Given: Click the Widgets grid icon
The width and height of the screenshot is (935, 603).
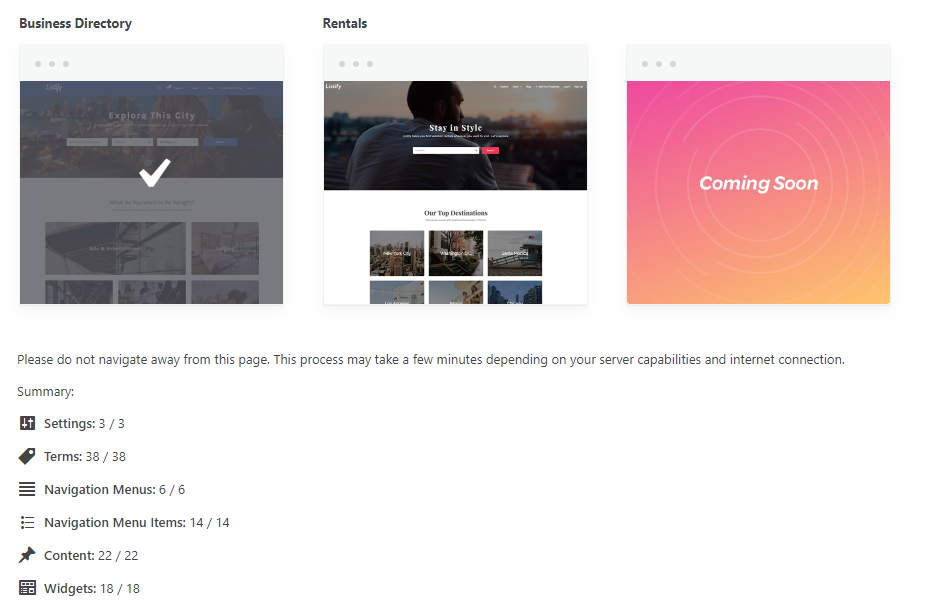Looking at the screenshot, I should [27, 588].
